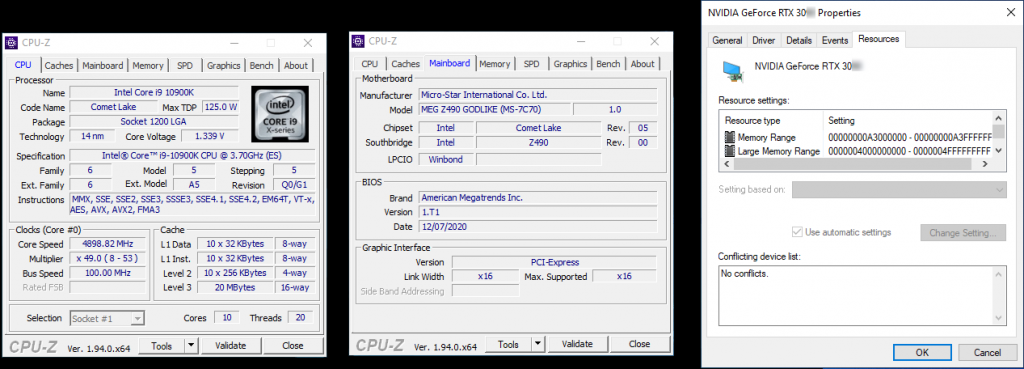Close the CPU-Z Mainboard window with X
The image size is (1024, 369).
coord(654,41)
